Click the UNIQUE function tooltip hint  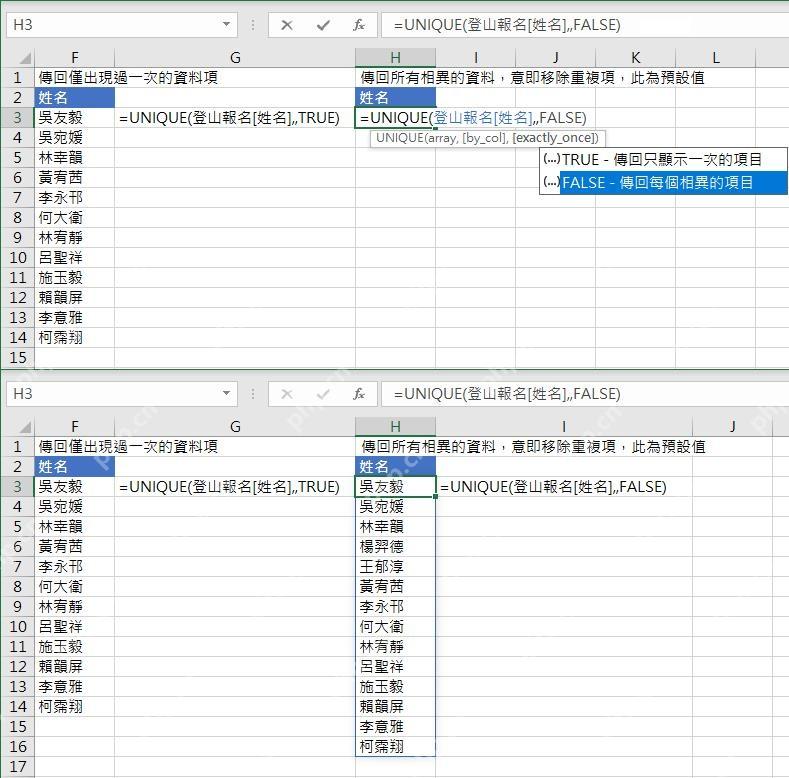point(487,138)
